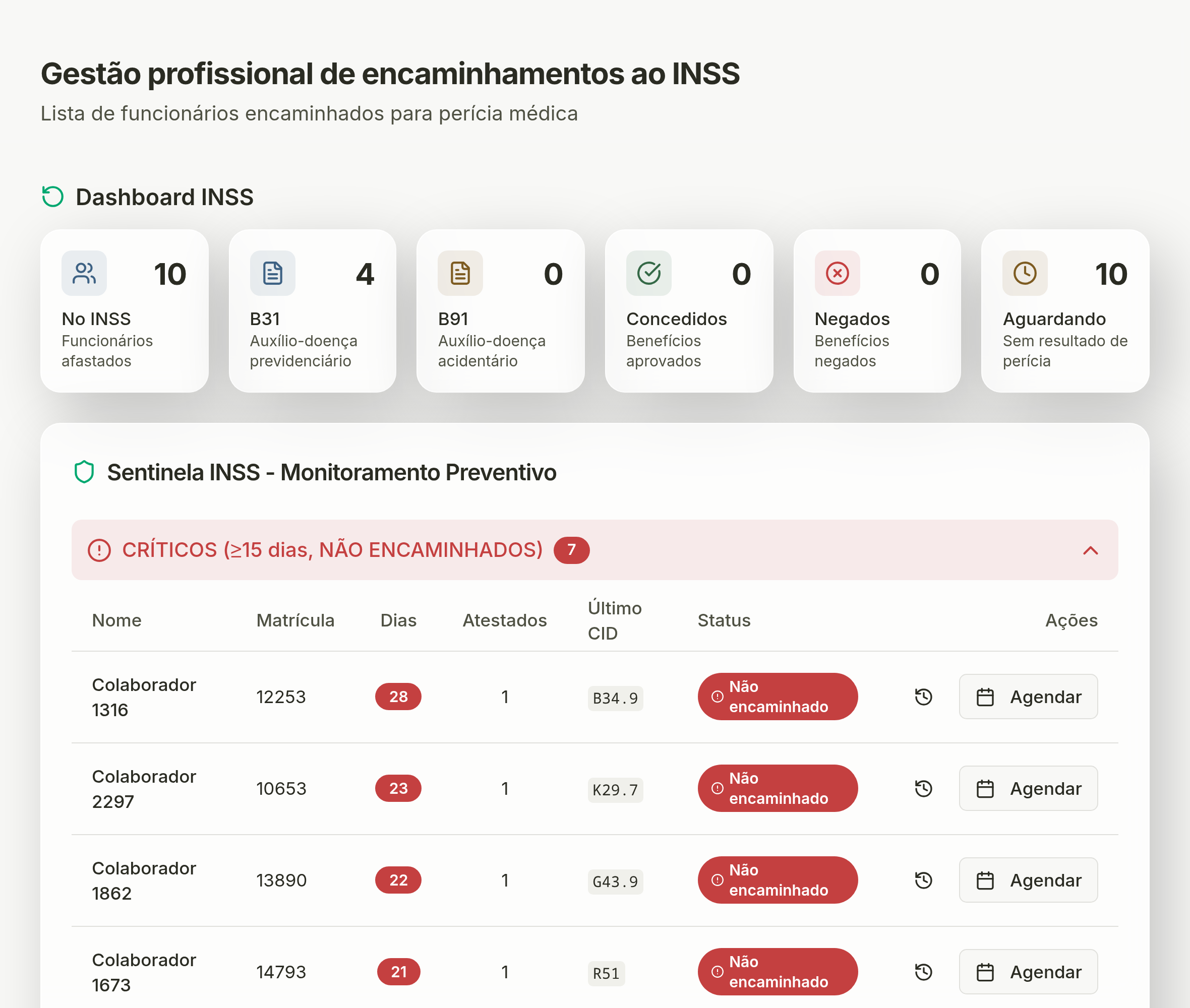This screenshot has height=1008, width=1190.
Task: Click the subtitle Lista de funcionários encaminhados
Action: tap(309, 113)
